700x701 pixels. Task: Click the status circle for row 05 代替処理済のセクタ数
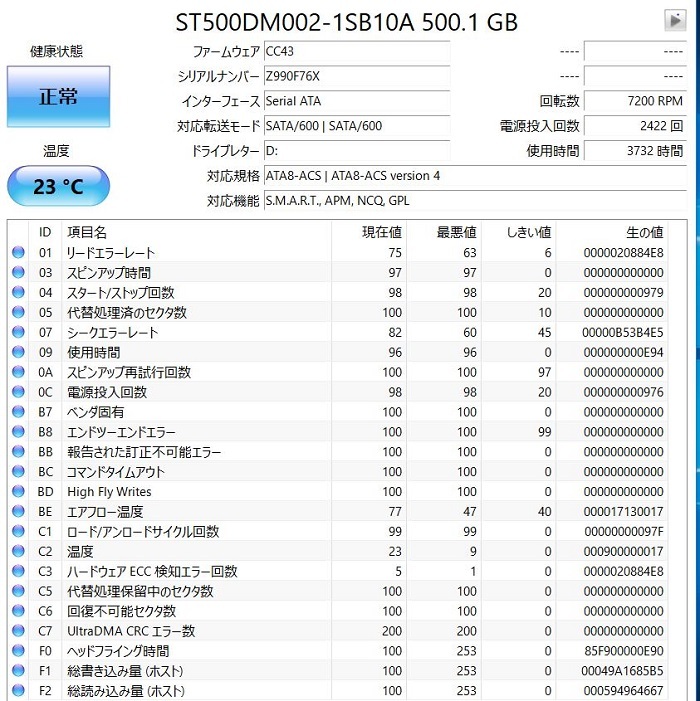click(x=18, y=312)
